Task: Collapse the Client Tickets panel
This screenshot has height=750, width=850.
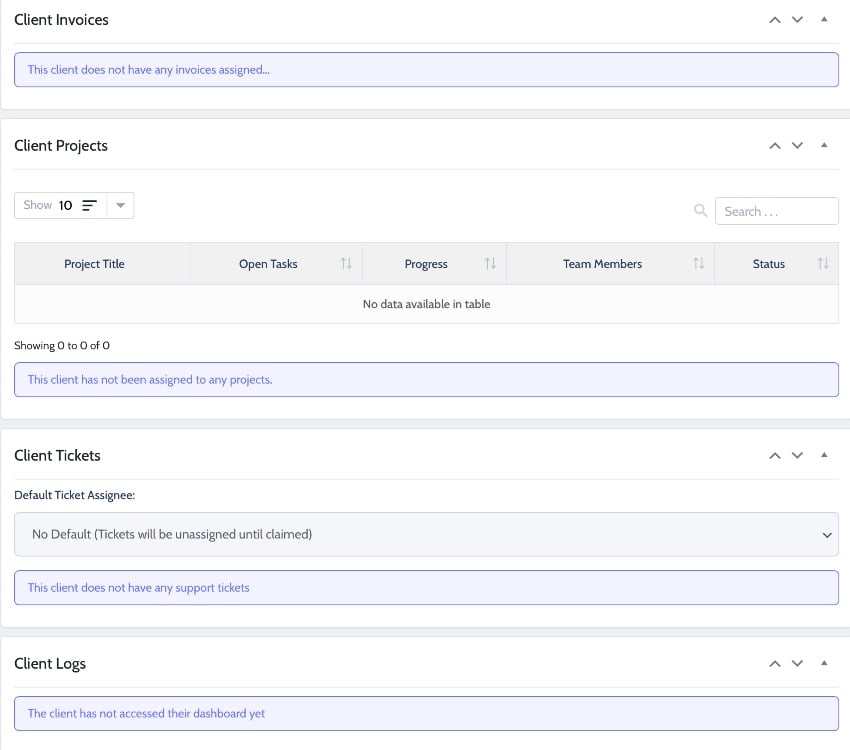Action: tap(824, 455)
